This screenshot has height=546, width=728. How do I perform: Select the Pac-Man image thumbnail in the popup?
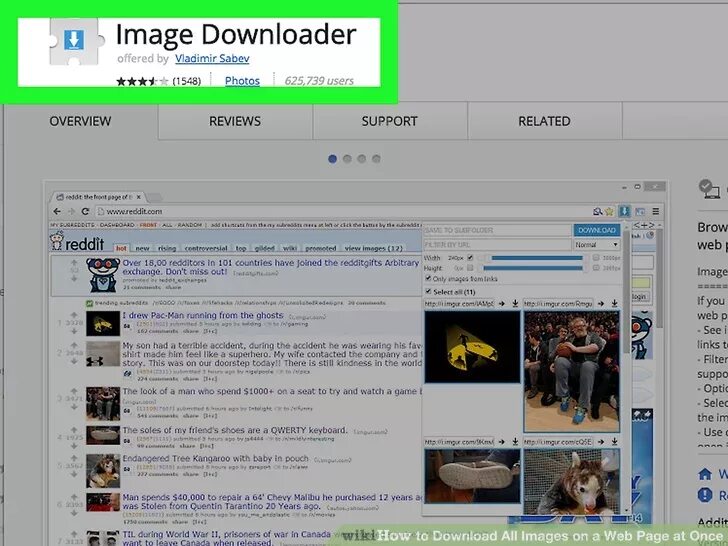[x=472, y=347]
